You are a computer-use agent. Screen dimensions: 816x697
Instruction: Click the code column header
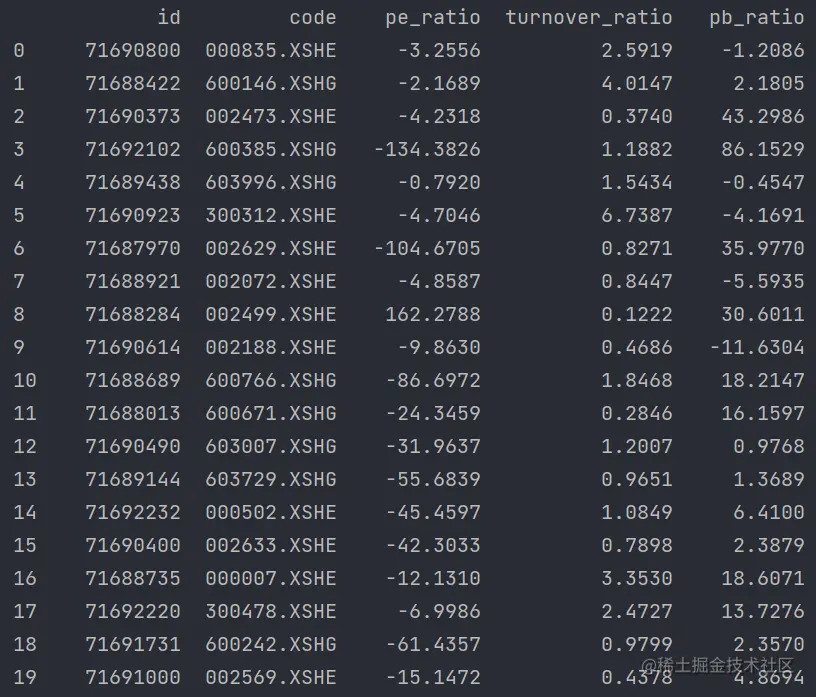tap(313, 18)
